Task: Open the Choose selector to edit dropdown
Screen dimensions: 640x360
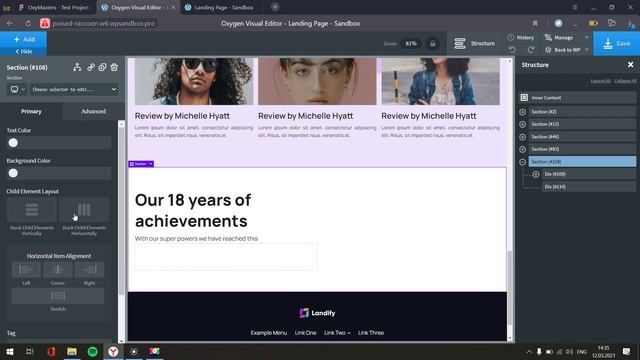Action: [x=74, y=89]
